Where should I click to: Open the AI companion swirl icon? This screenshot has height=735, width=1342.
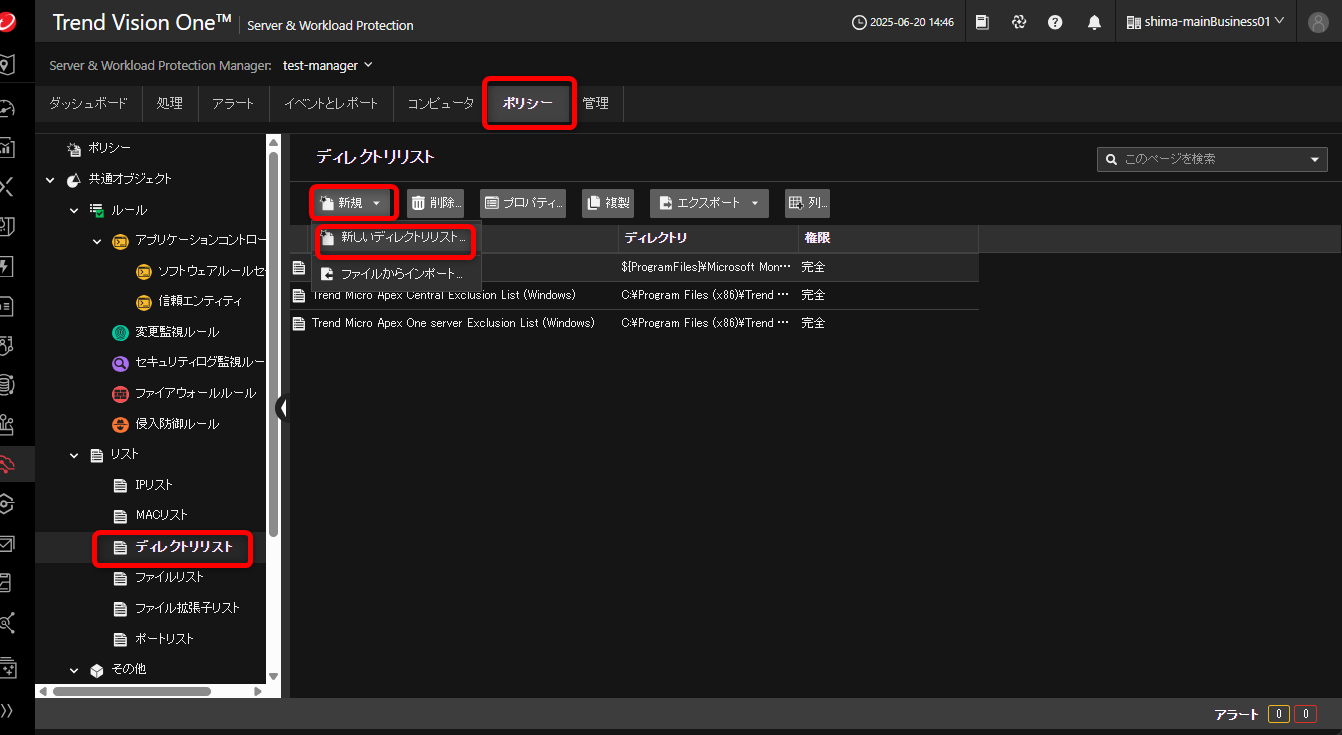point(1019,22)
